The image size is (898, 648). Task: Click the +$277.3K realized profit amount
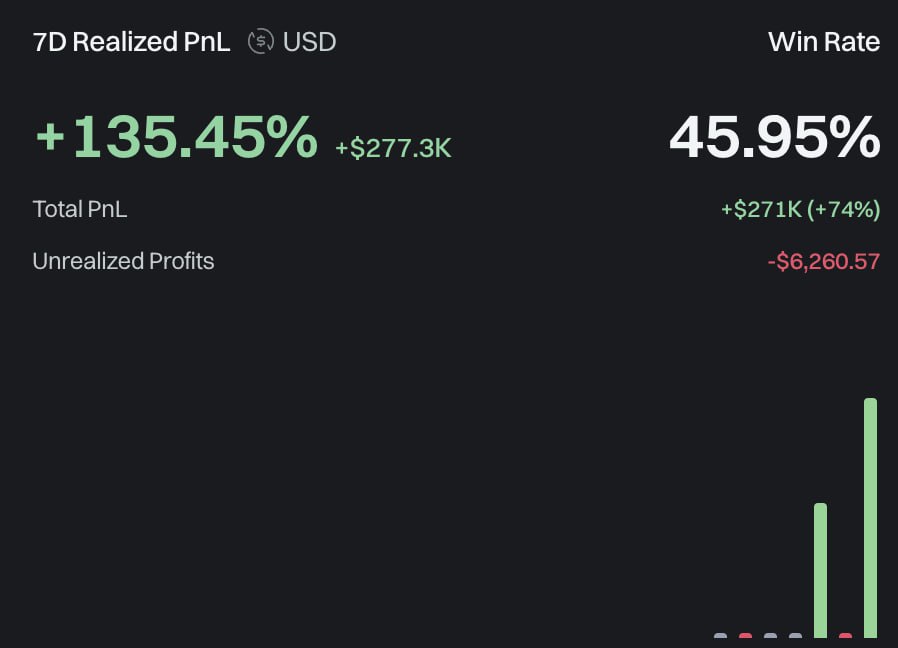click(x=393, y=148)
